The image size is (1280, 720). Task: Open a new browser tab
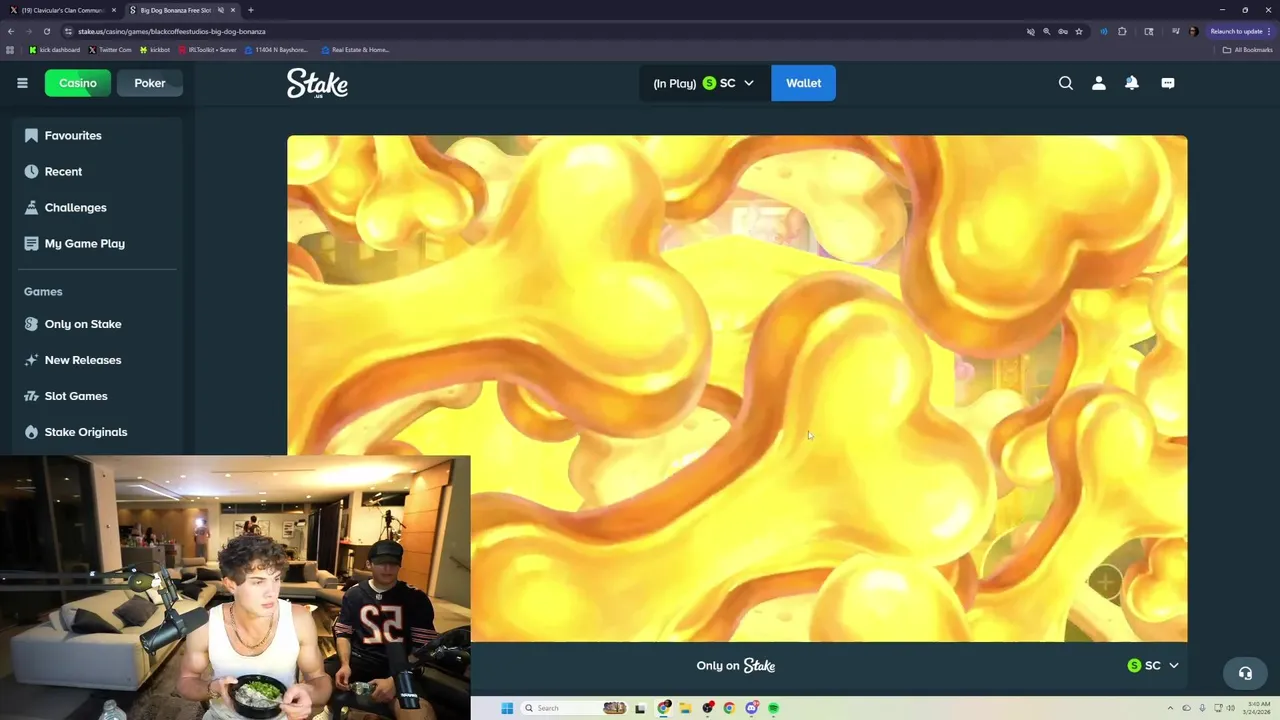coord(250,10)
